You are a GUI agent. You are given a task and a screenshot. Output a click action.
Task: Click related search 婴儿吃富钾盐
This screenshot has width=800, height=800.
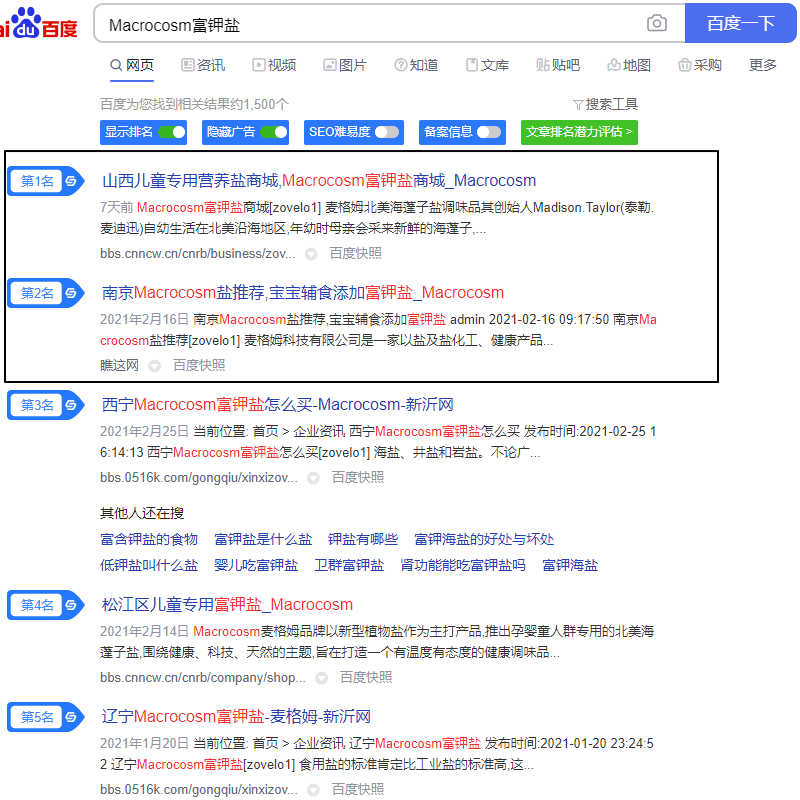click(256, 566)
